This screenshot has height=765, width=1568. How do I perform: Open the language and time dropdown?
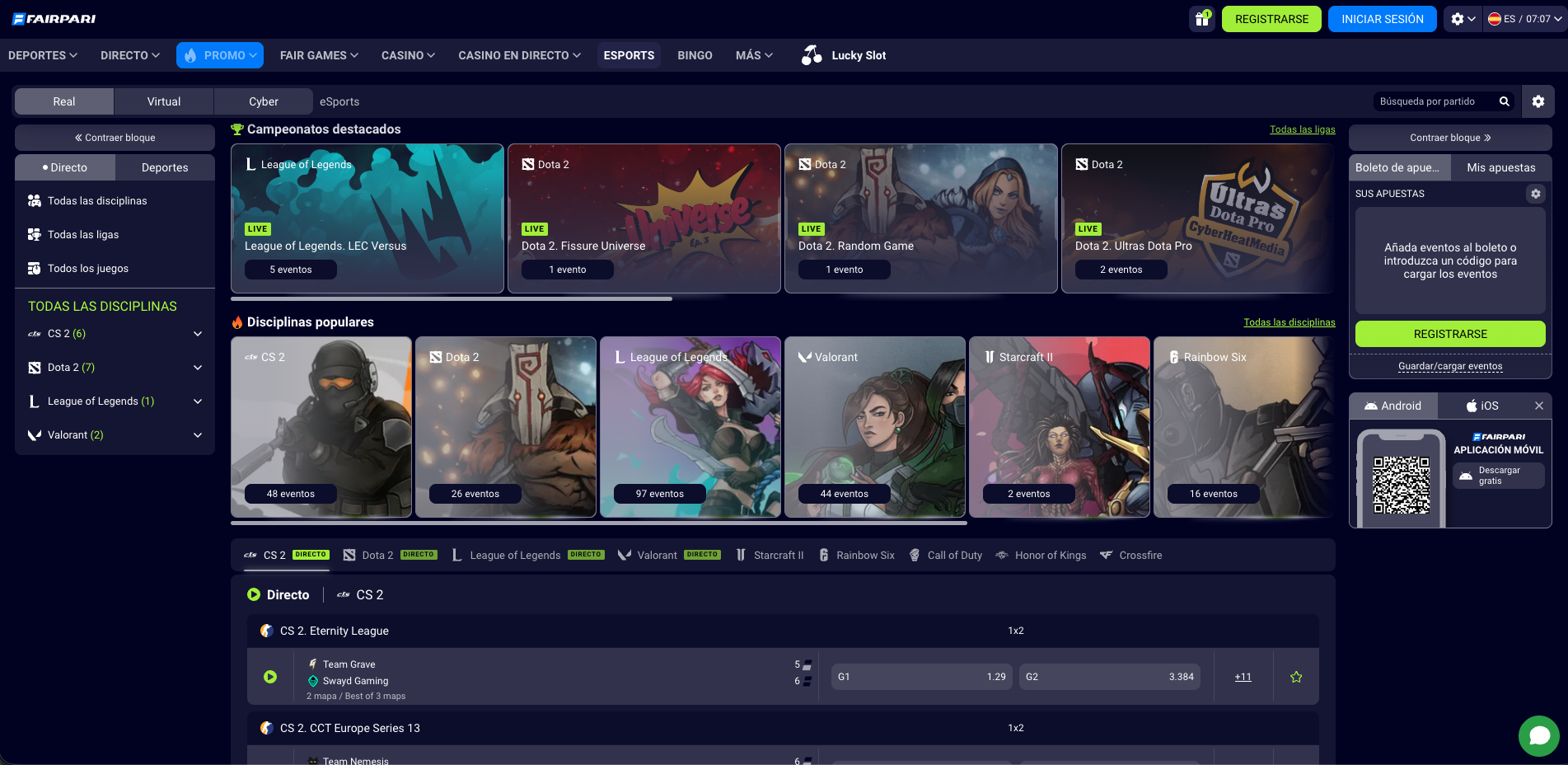click(x=1525, y=19)
